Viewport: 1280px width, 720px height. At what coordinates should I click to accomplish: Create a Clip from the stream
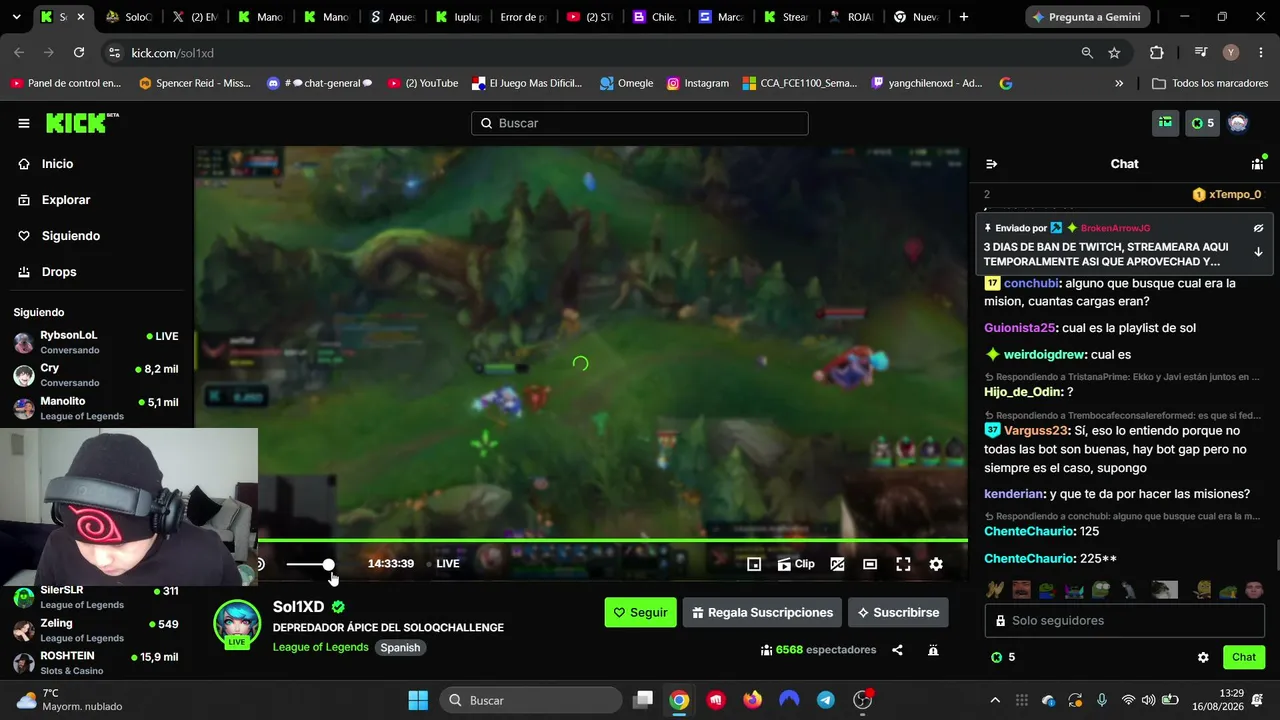(796, 564)
